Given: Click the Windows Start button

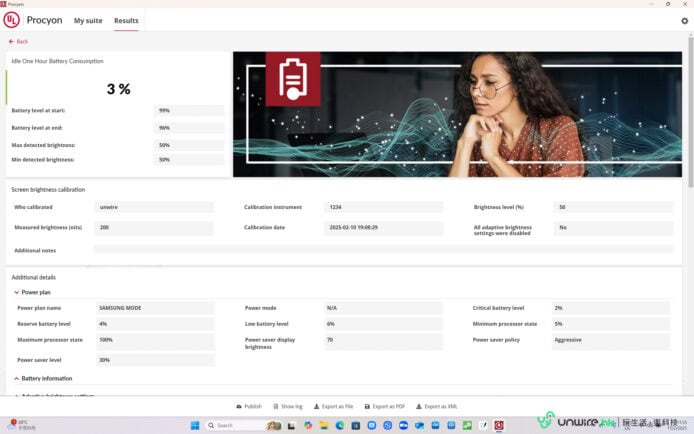Looking at the screenshot, I should pos(196,425).
